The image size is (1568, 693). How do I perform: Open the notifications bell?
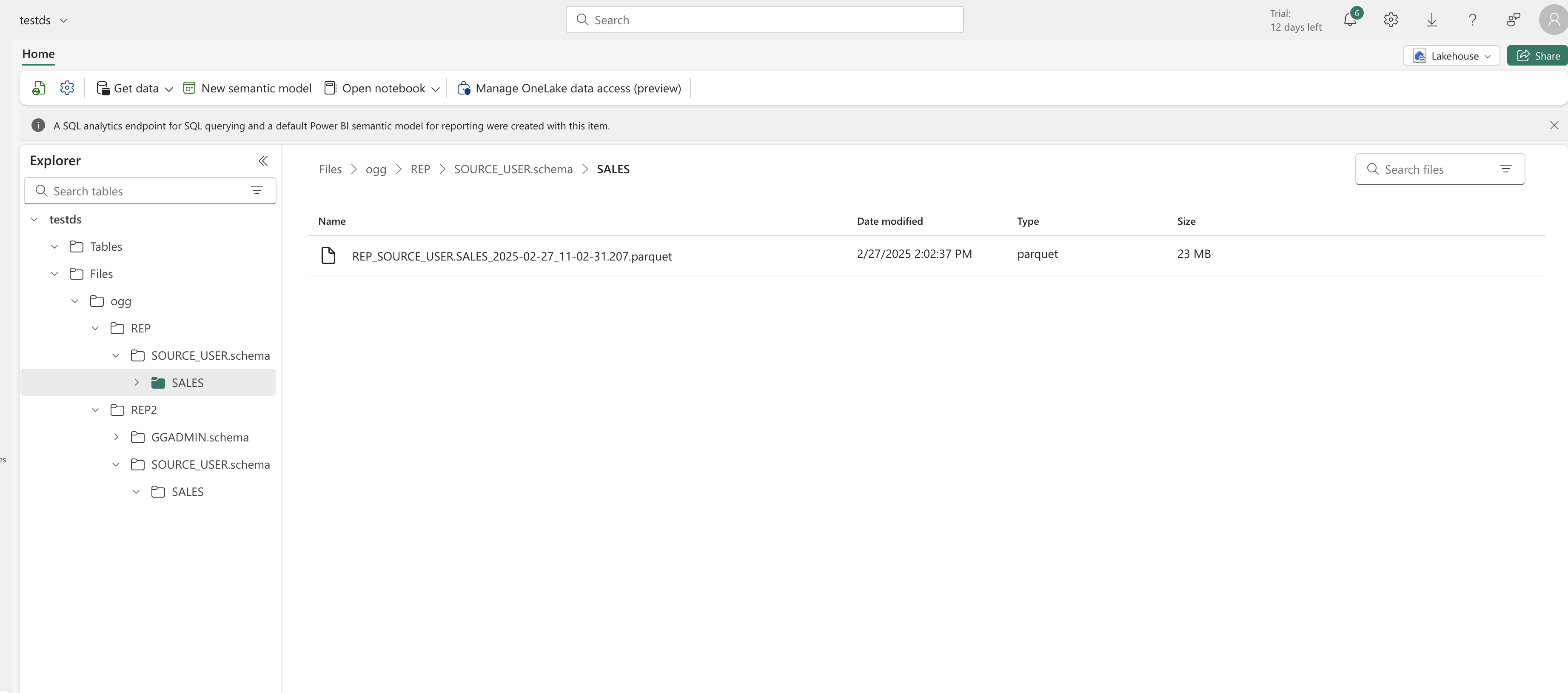1349,20
